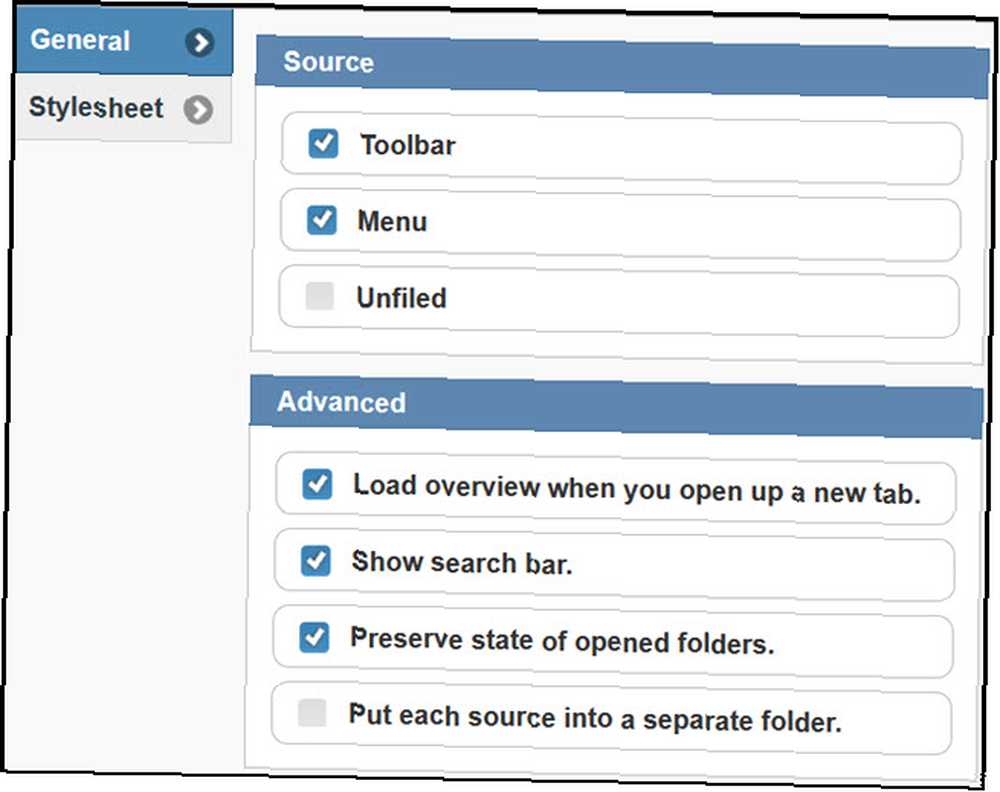Viewport: 1000px width, 792px height.
Task: Click the Source section header
Action: click(622, 67)
